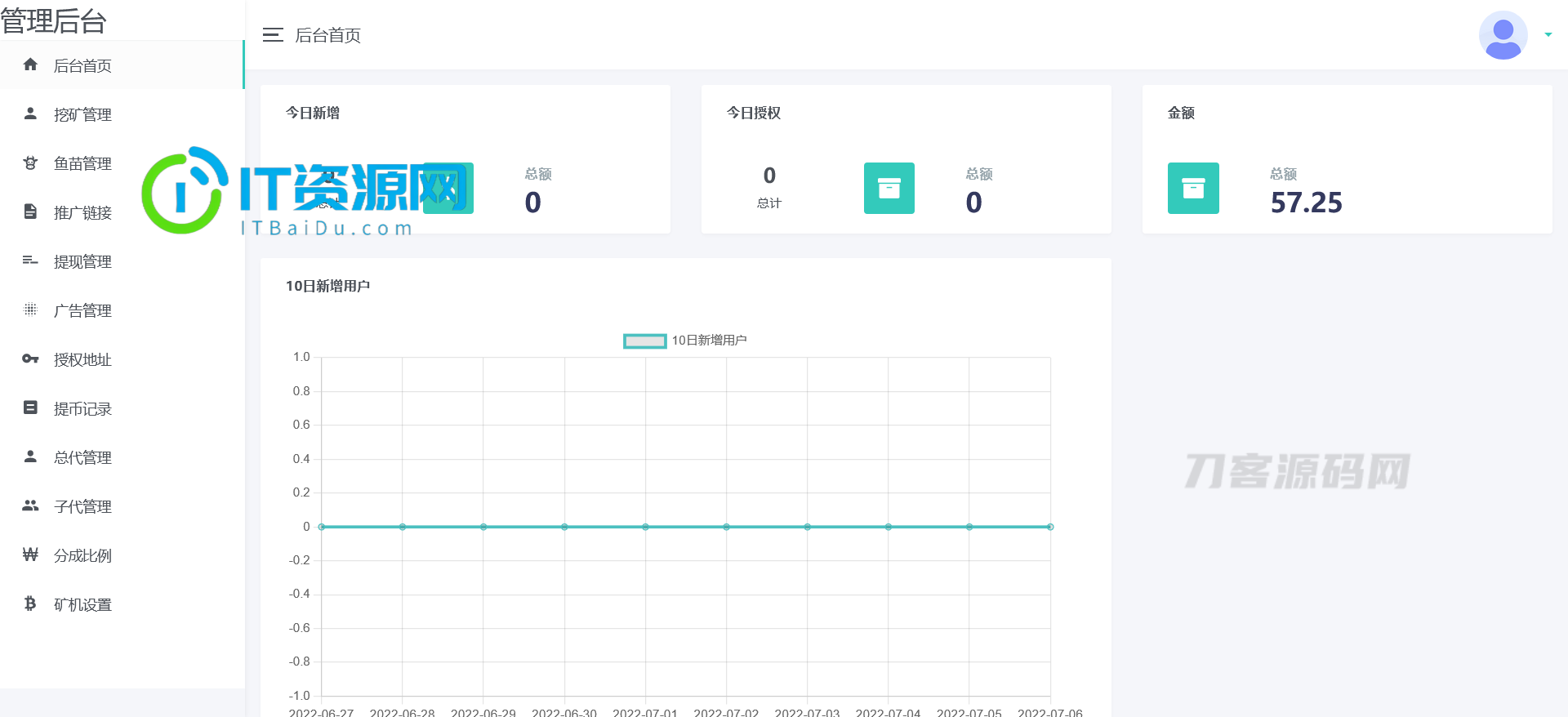Click the document icon beside 推广链接

click(30, 212)
